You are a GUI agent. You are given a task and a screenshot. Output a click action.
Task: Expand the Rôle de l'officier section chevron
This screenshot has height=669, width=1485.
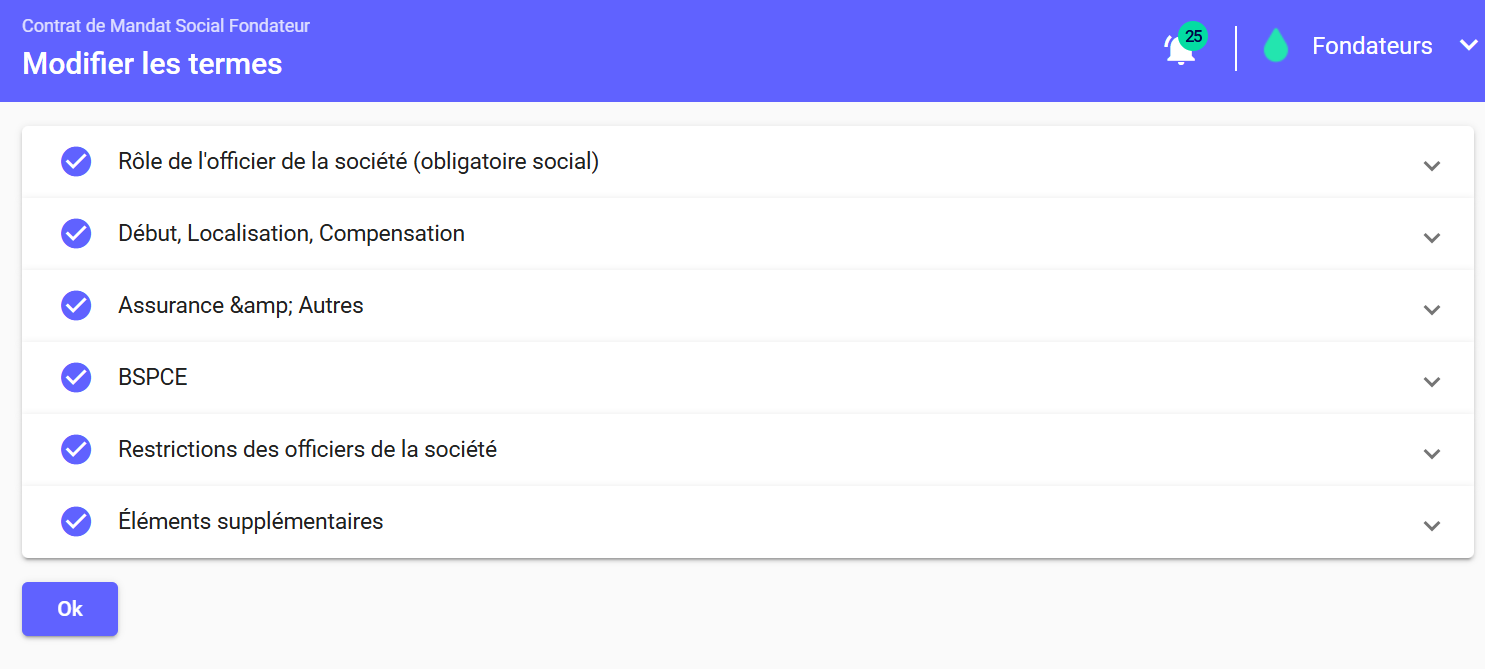point(1432,166)
